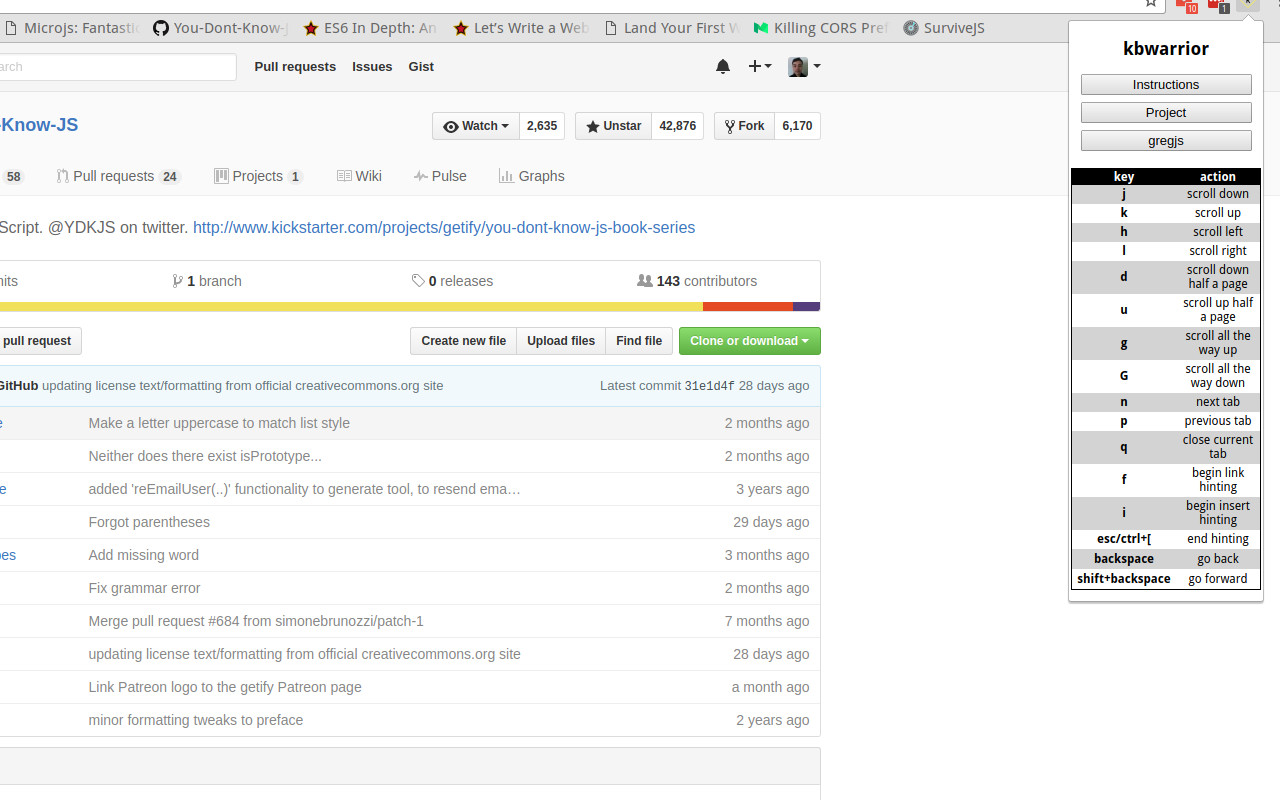Click the Fork button

pos(744,126)
